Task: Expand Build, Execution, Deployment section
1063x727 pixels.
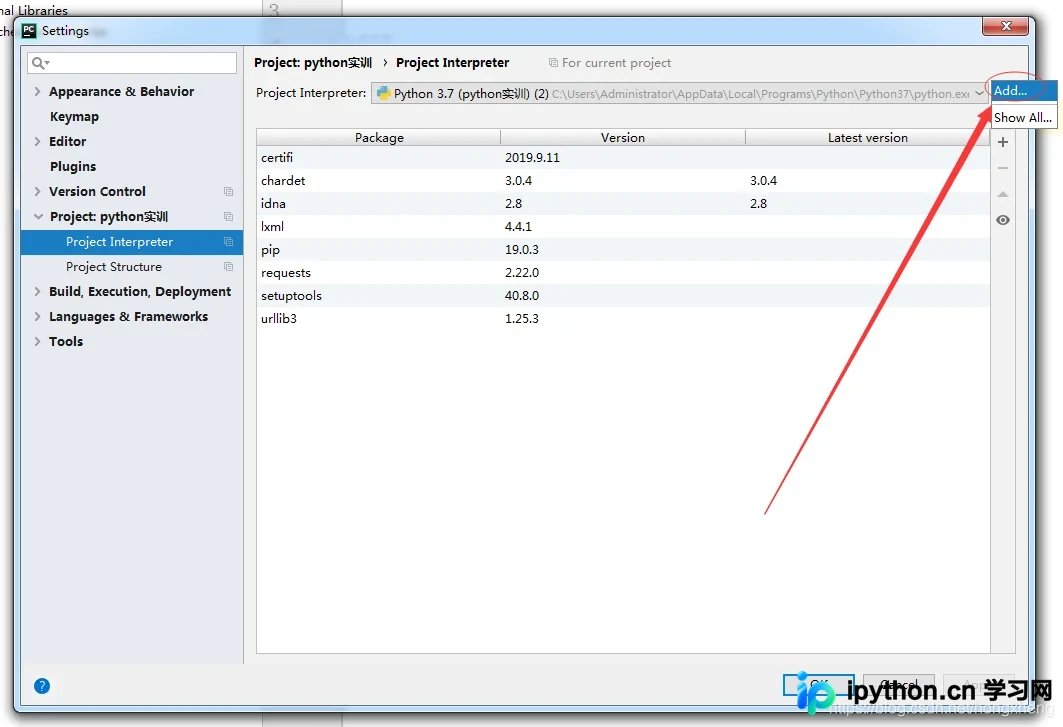Action: 37,292
